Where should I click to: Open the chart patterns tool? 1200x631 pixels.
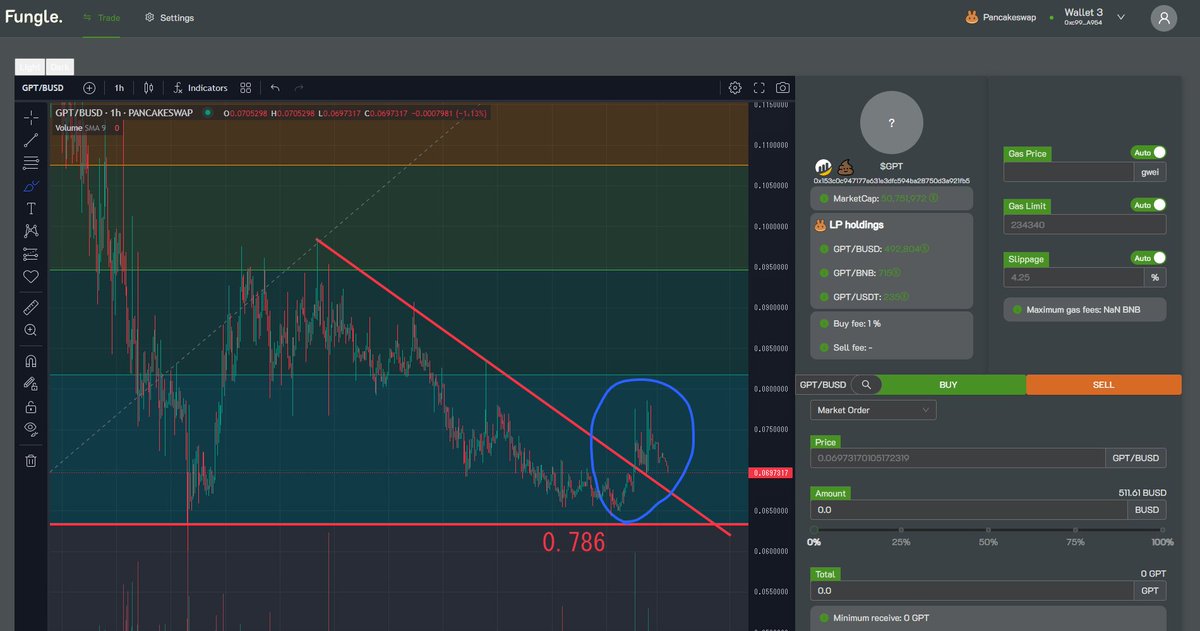click(x=31, y=231)
